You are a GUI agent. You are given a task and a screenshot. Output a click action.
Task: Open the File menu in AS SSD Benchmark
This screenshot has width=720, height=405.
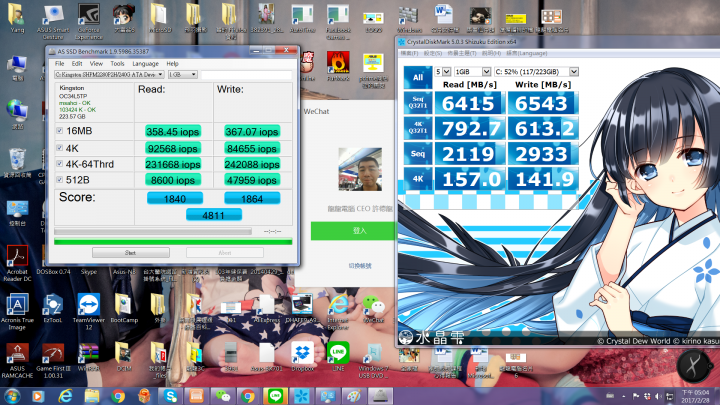(x=60, y=63)
